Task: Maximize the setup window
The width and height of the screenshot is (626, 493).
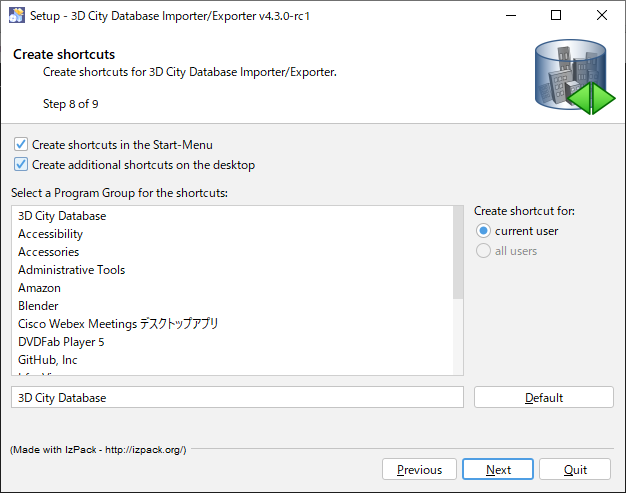Action: [x=556, y=16]
